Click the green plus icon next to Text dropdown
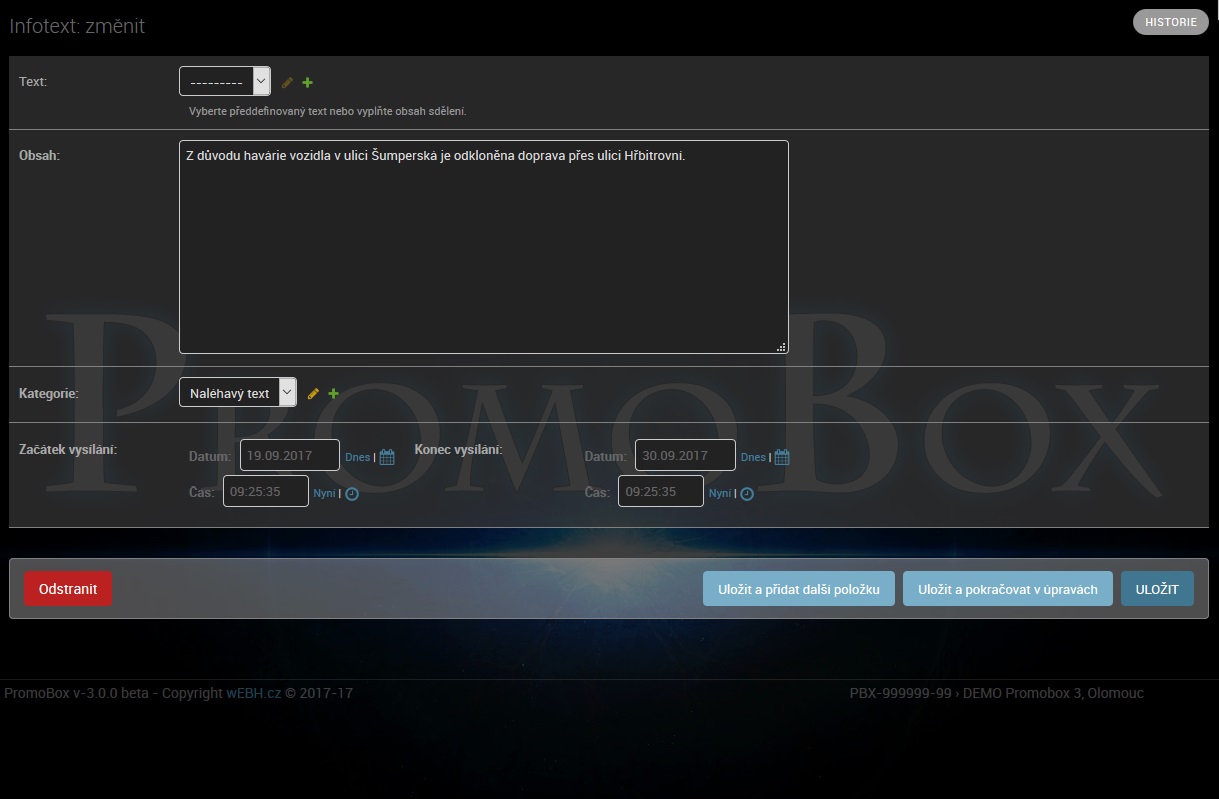 click(x=308, y=83)
